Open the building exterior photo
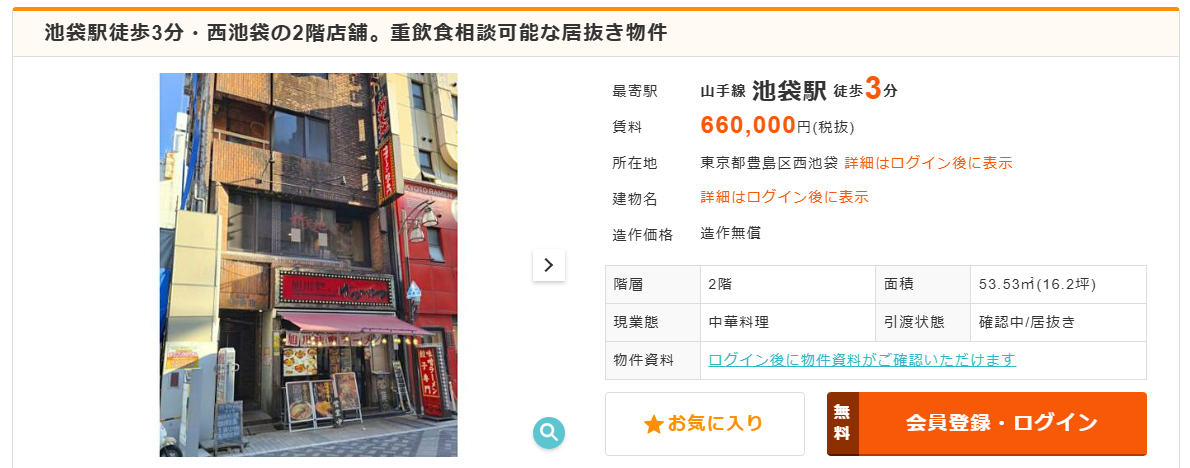The image size is (1190, 468). click(x=308, y=265)
